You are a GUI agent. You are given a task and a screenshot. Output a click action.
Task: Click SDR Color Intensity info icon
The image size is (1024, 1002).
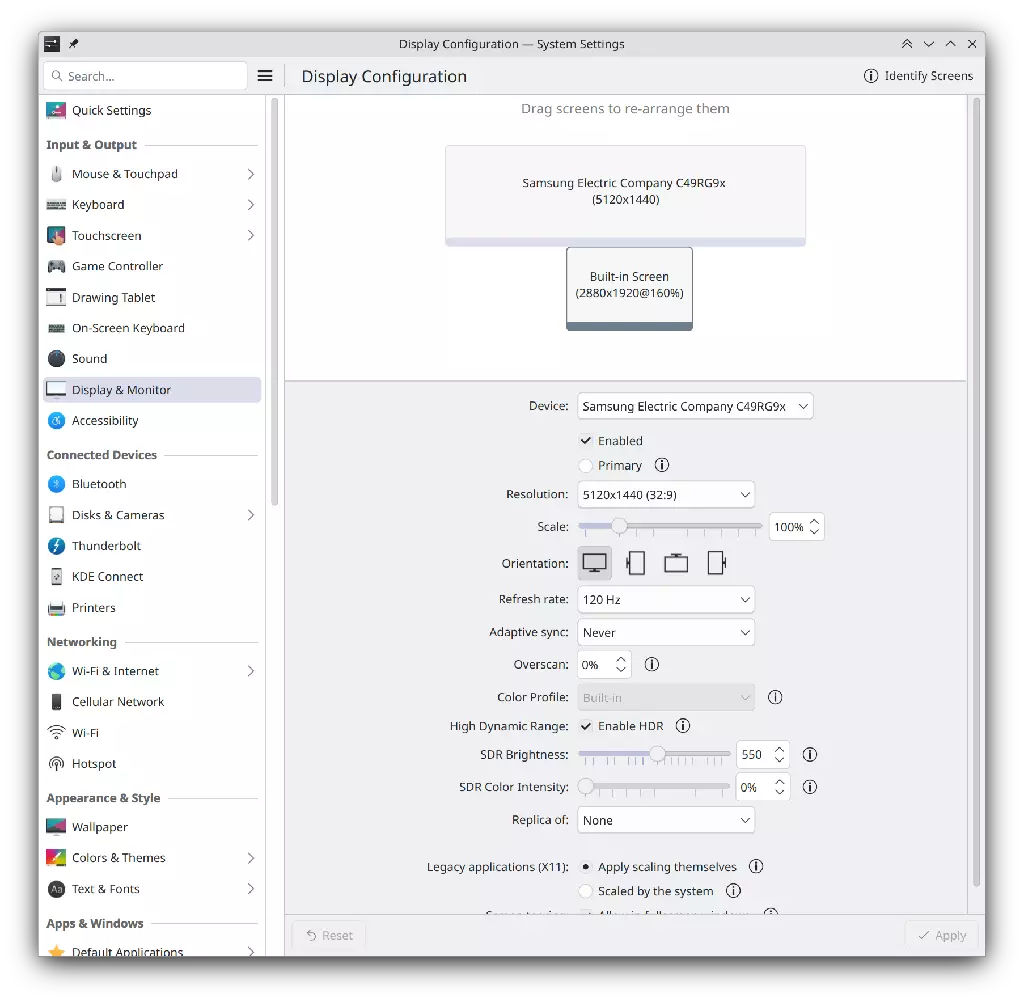coord(810,787)
